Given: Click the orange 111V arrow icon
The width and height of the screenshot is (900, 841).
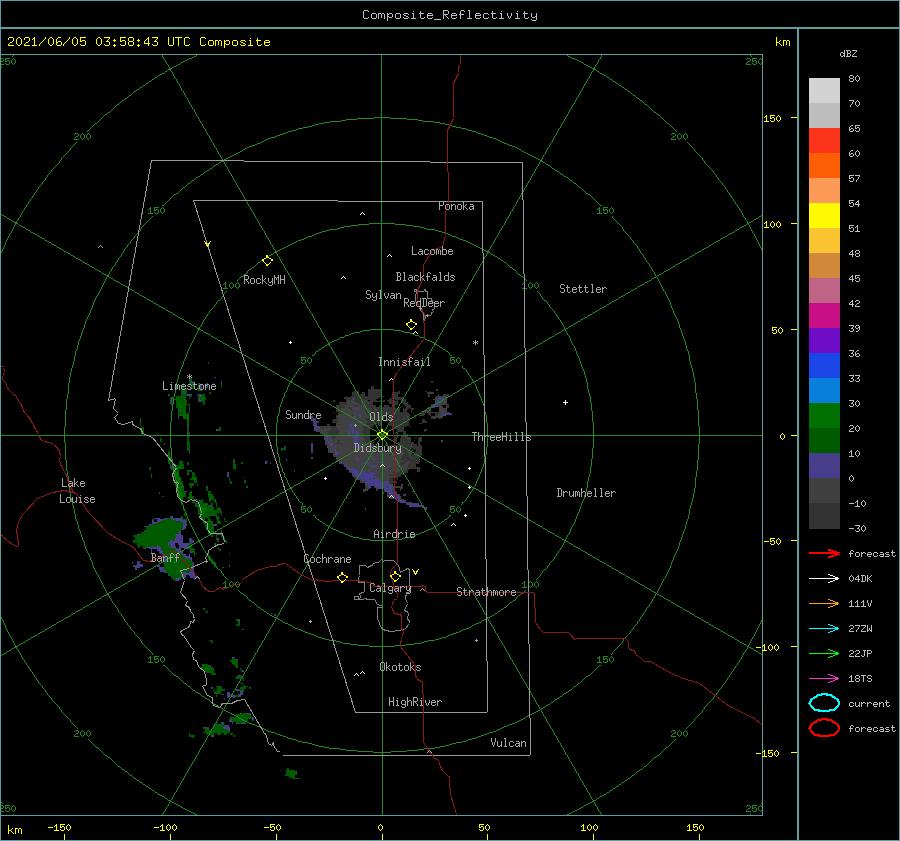Looking at the screenshot, I should tap(824, 603).
